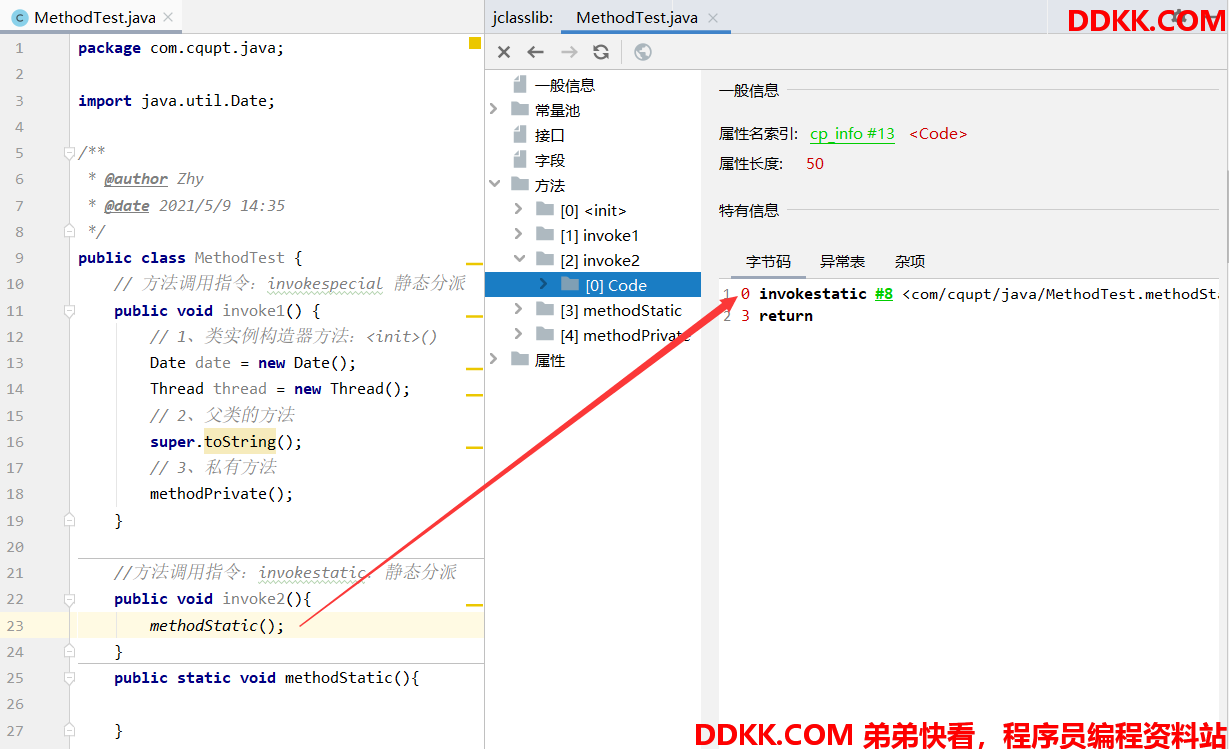This screenshot has height=749, width=1229.
Task: Close the jclasslib viewer with the X icon
Action: click(x=504, y=52)
